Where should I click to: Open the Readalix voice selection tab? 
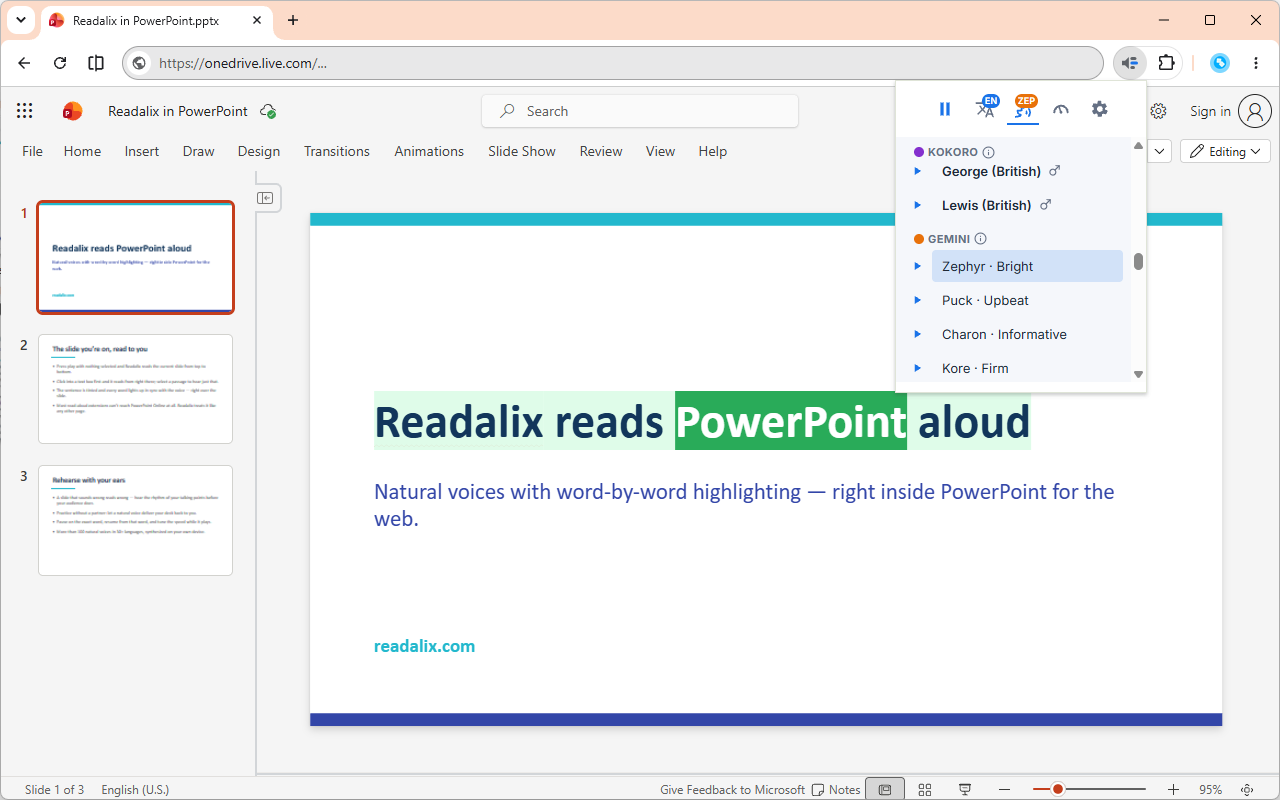(x=1023, y=108)
